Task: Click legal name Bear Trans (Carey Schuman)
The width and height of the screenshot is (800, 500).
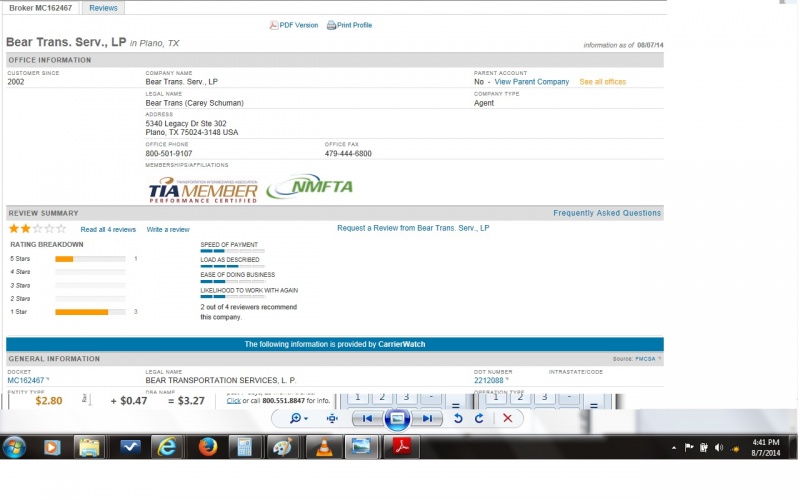Action: [x=194, y=103]
